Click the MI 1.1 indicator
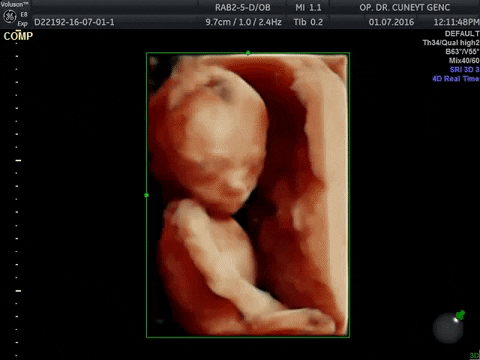The height and width of the screenshot is (360, 480). pyautogui.click(x=308, y=7)
